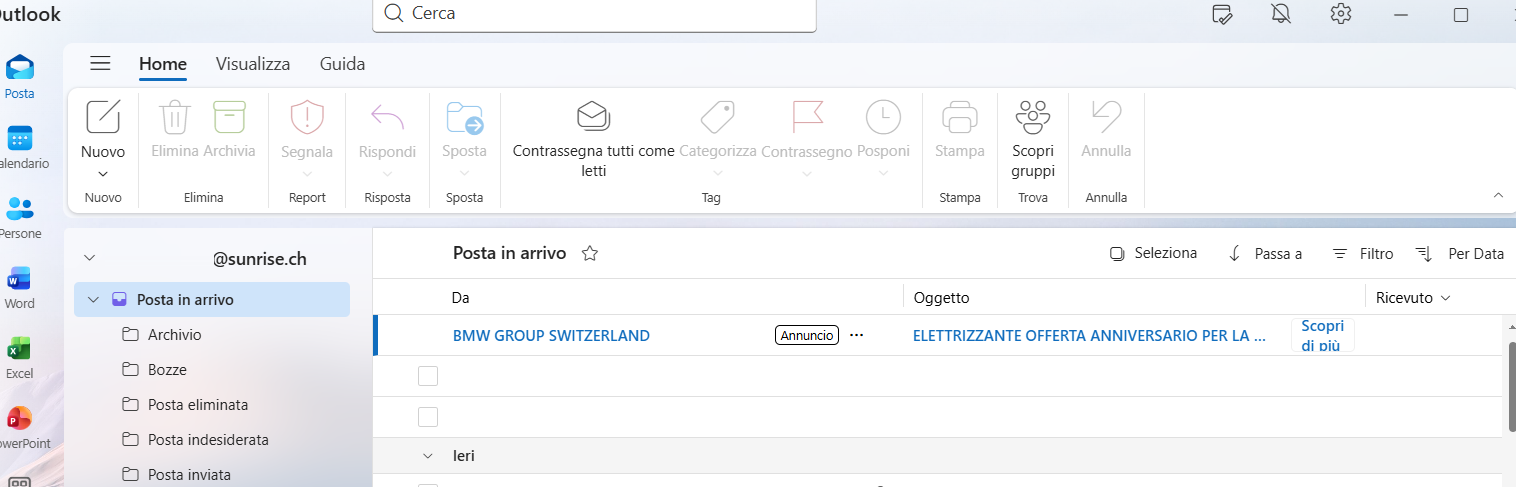Screen dimensions: 1516x487
Task: Collapse the sunrise.ch account folder tree
Action: click(x=90, y=258)
